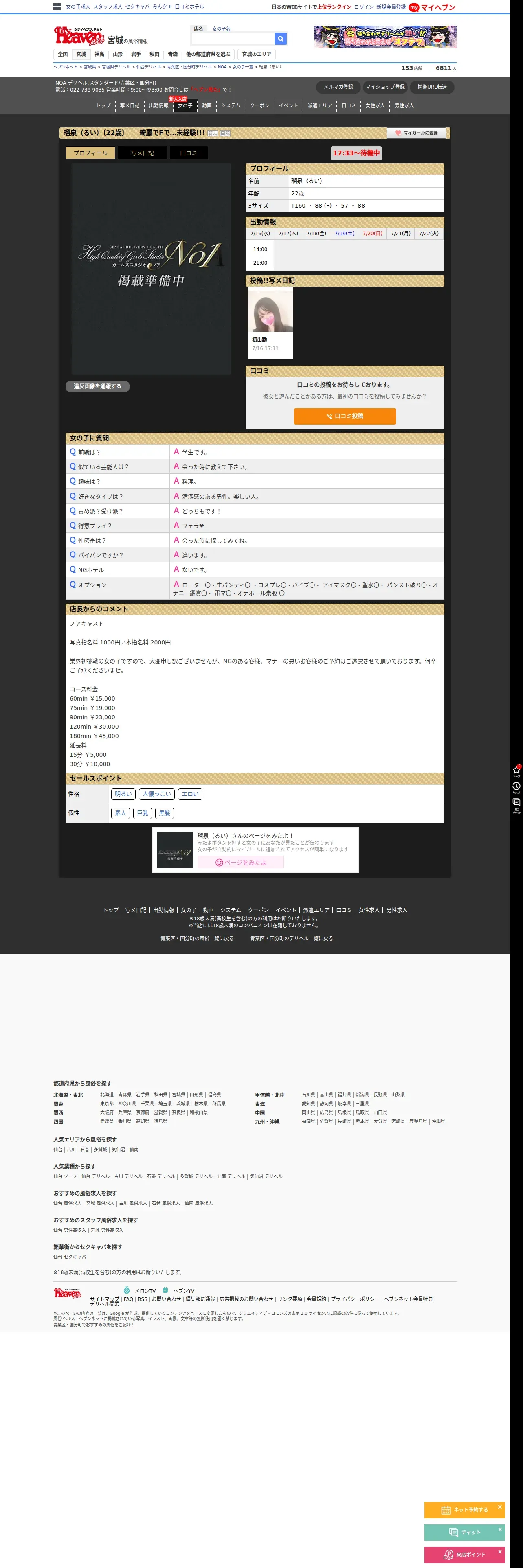
Task: Click the orange 口コミ投稿 button
Action: click(x=345, y=416)
